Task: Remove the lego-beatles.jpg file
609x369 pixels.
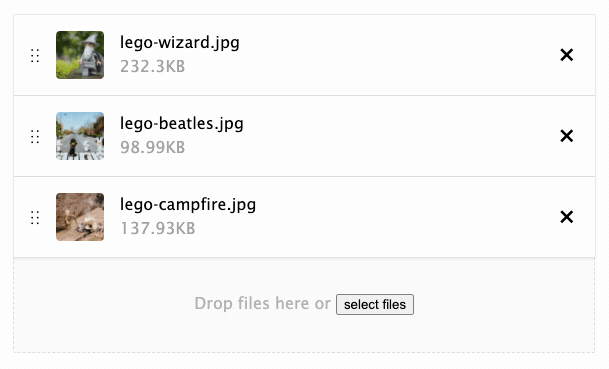Action: pos(567,136)
